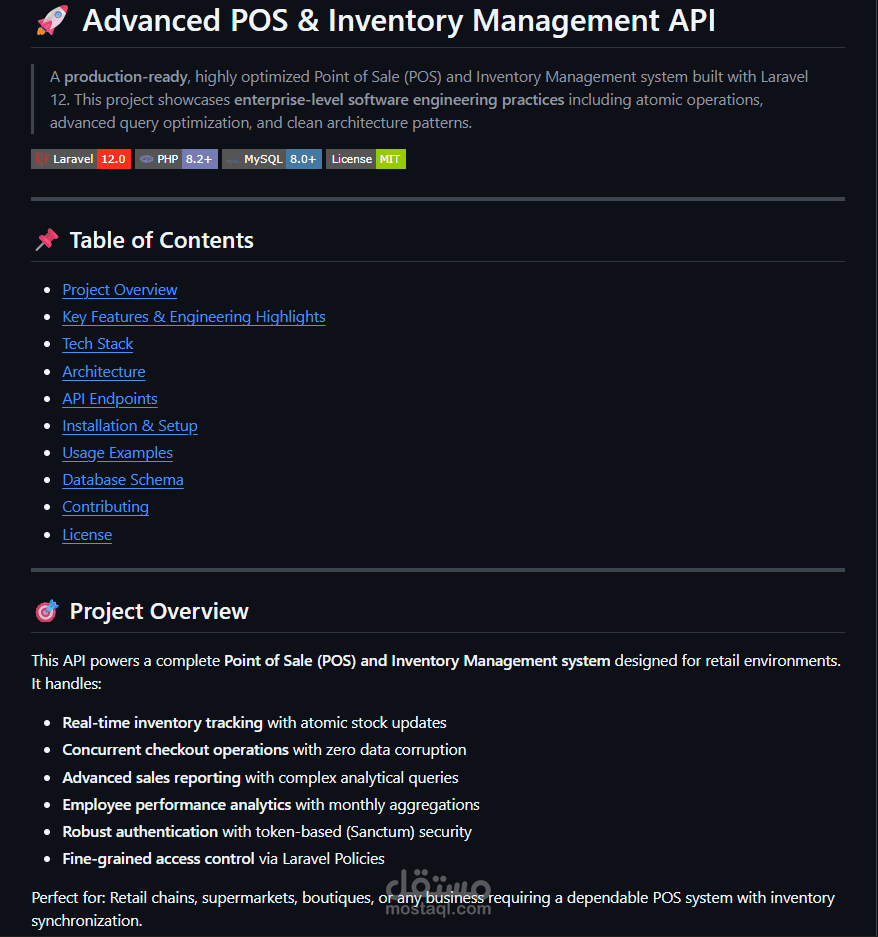Click the License link in contents
878x937 pixels.
click(x=87, y=535)
